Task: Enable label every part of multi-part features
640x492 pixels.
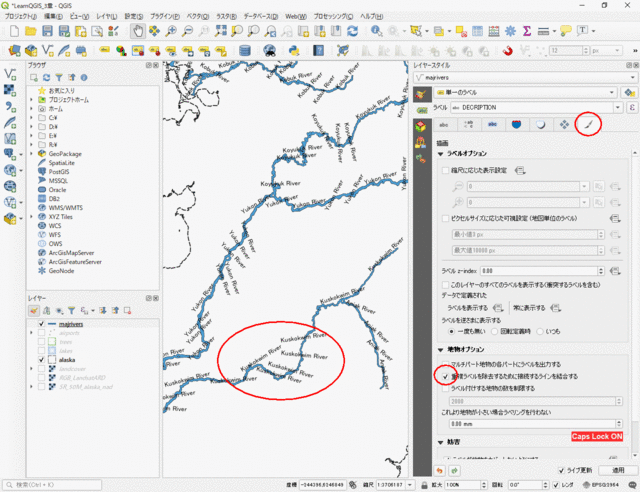Action: click(x=445, y=364)
